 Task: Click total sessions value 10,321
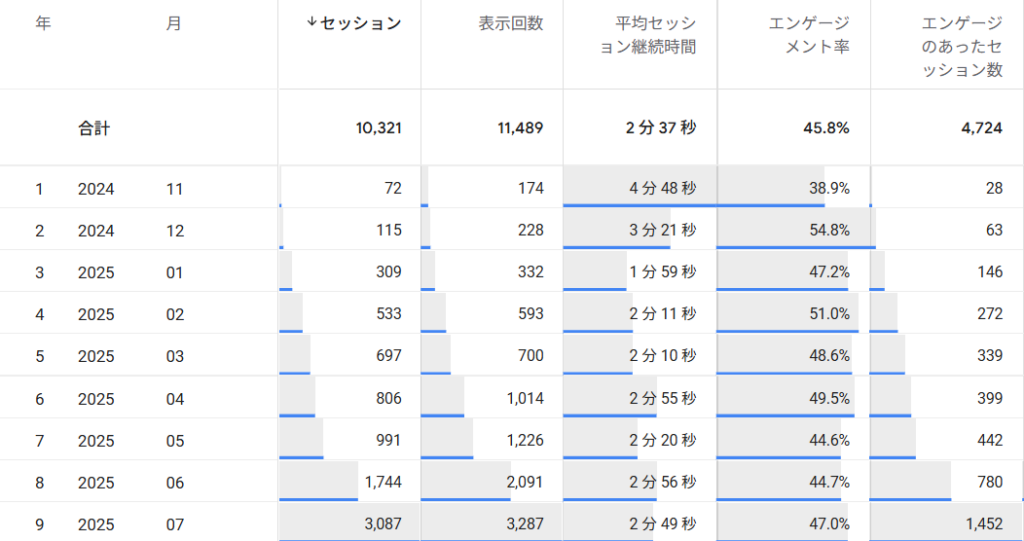tap(378, 128)
